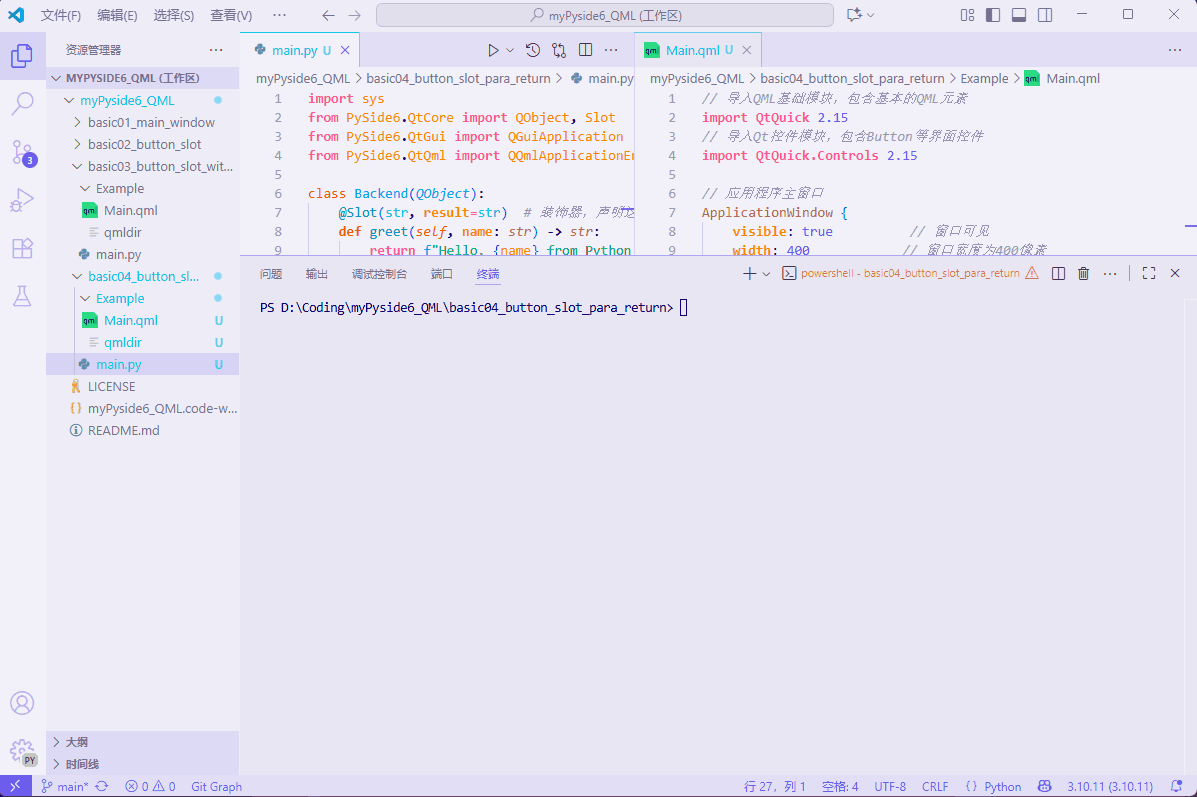Viewport: 1197px width, 797px height.
Task: Kill the terminal with trash icon
Action: coord(1083,273)
